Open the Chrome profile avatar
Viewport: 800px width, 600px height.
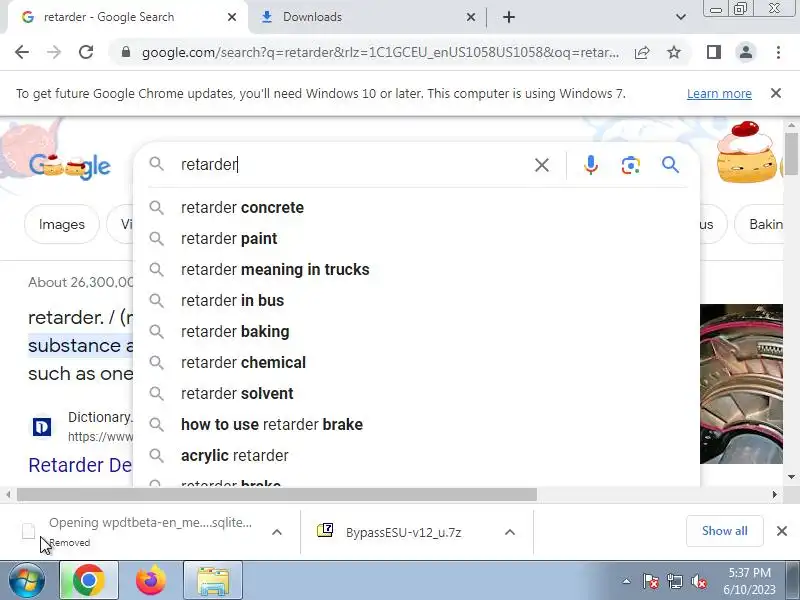coord(746,52)
